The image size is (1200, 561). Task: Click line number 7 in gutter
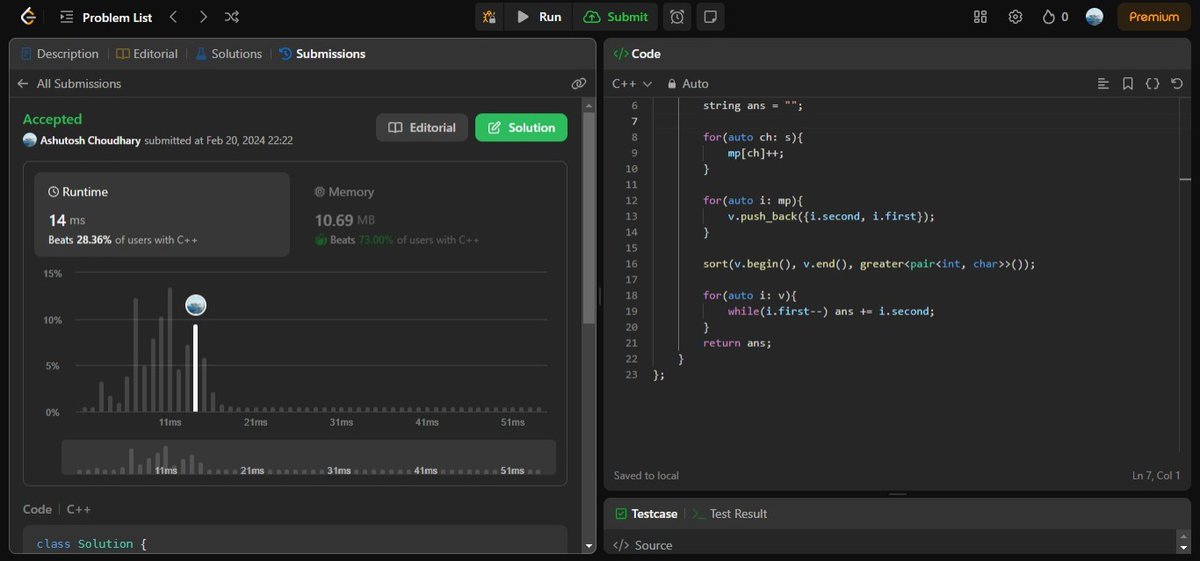[x=633, y=121]
